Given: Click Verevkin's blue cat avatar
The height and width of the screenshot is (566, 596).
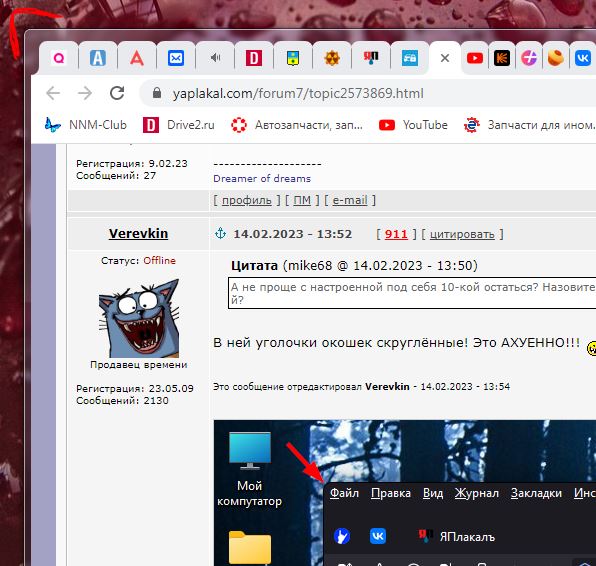Looking at the screenshot, I should [x=139, y=318].
